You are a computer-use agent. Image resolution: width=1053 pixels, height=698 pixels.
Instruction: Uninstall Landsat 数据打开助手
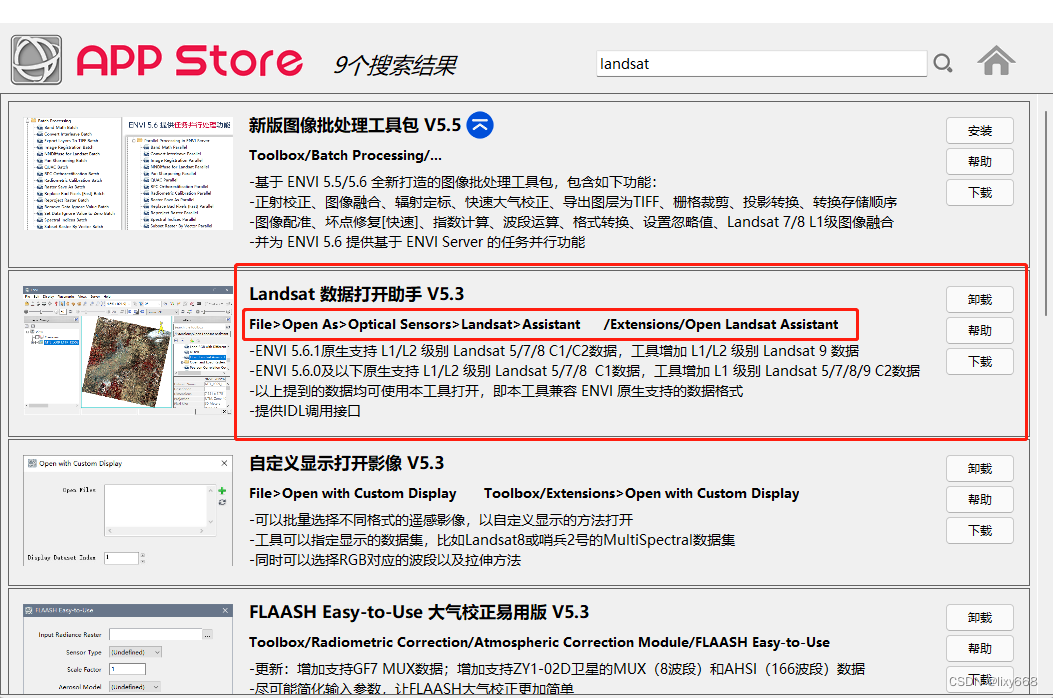tap(980, 300)
